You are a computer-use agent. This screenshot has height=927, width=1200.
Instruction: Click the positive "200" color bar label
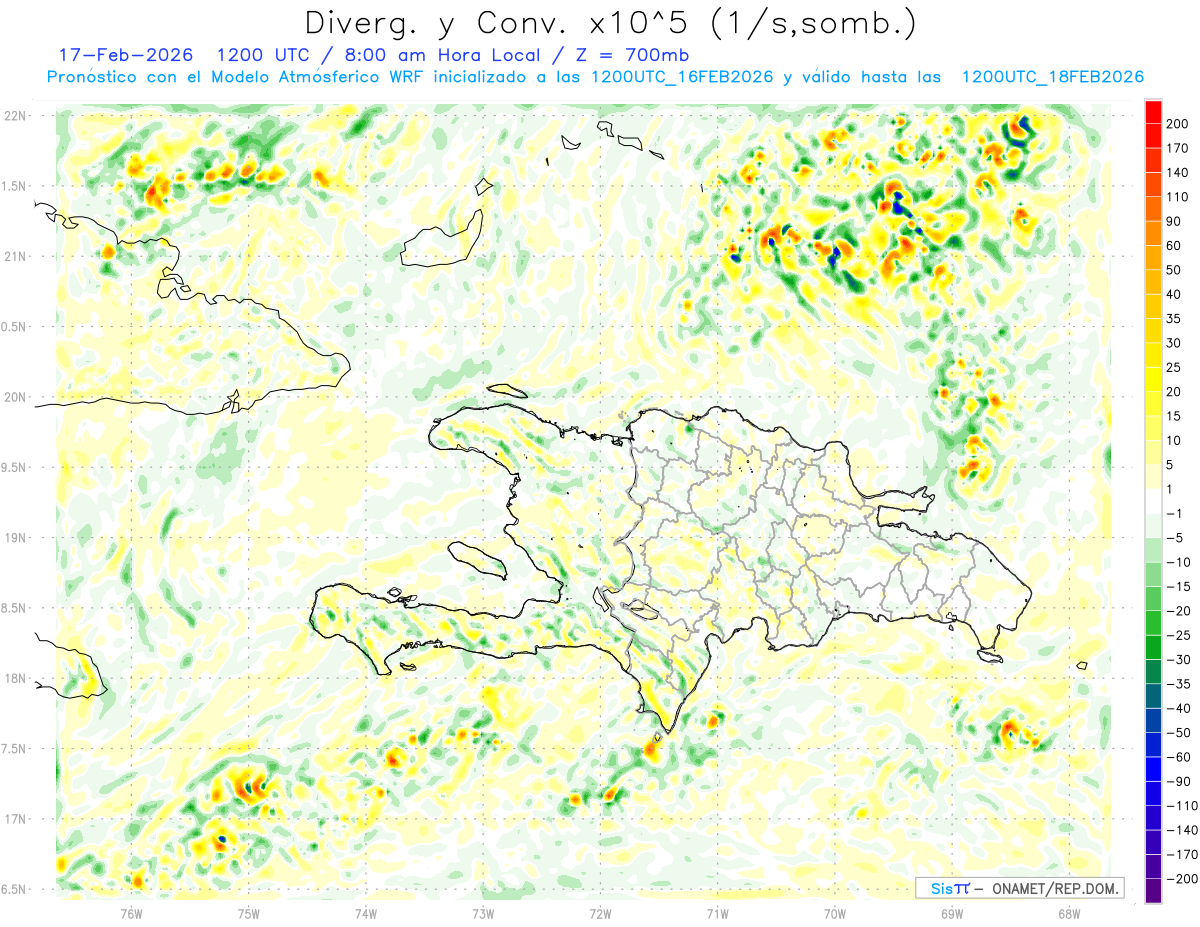pos(1178,124)
